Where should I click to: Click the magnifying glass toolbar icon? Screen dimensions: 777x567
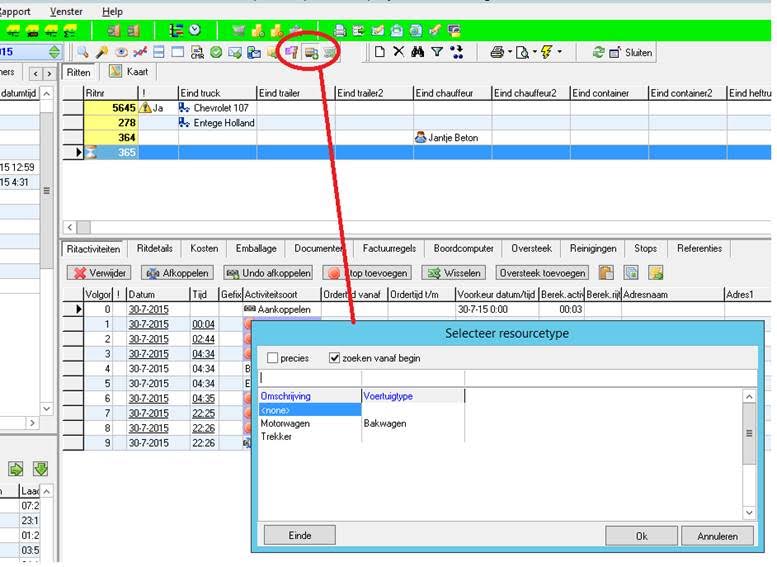(x=82, y=52)
